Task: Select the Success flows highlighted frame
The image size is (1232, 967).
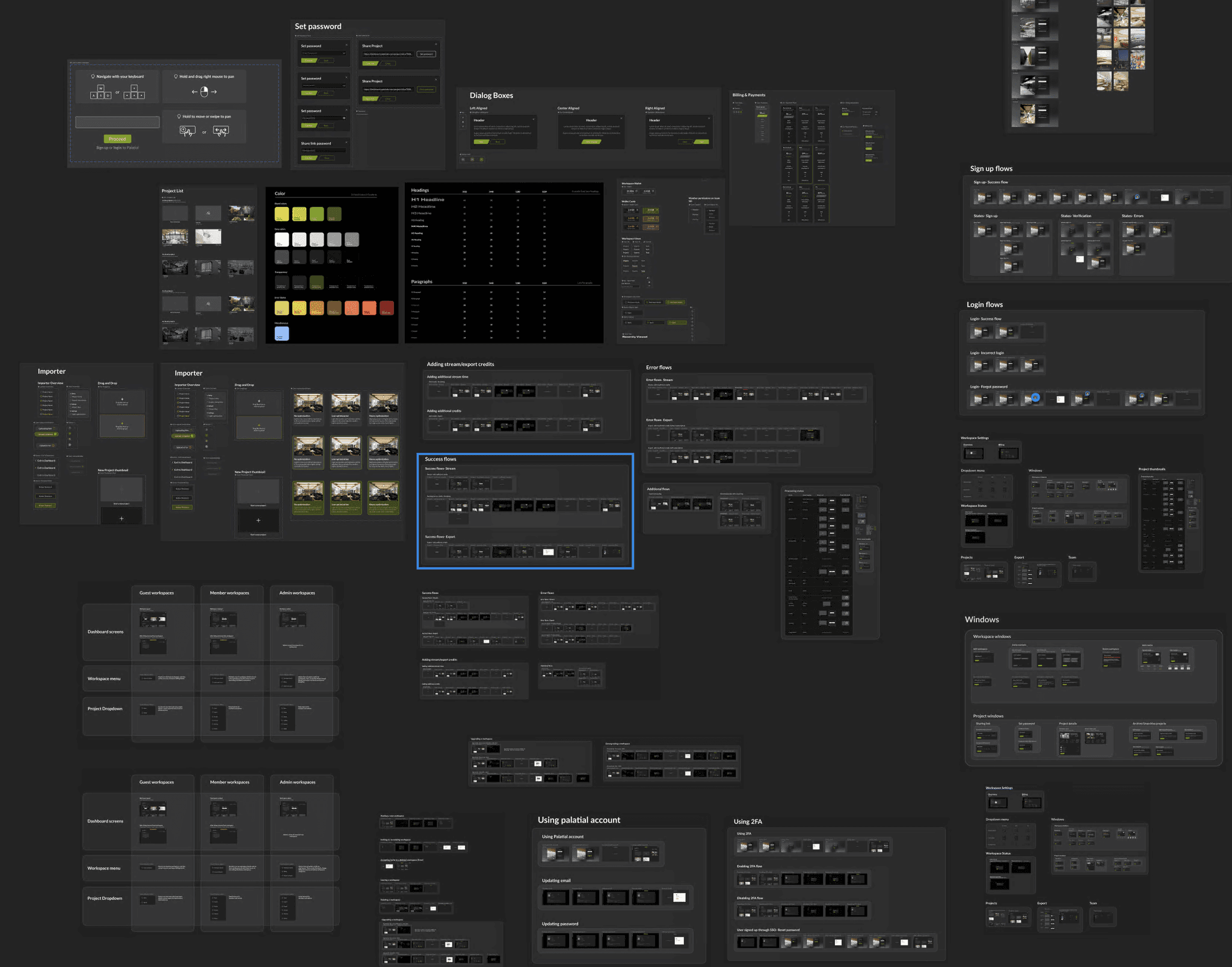Action: [440, 459]
